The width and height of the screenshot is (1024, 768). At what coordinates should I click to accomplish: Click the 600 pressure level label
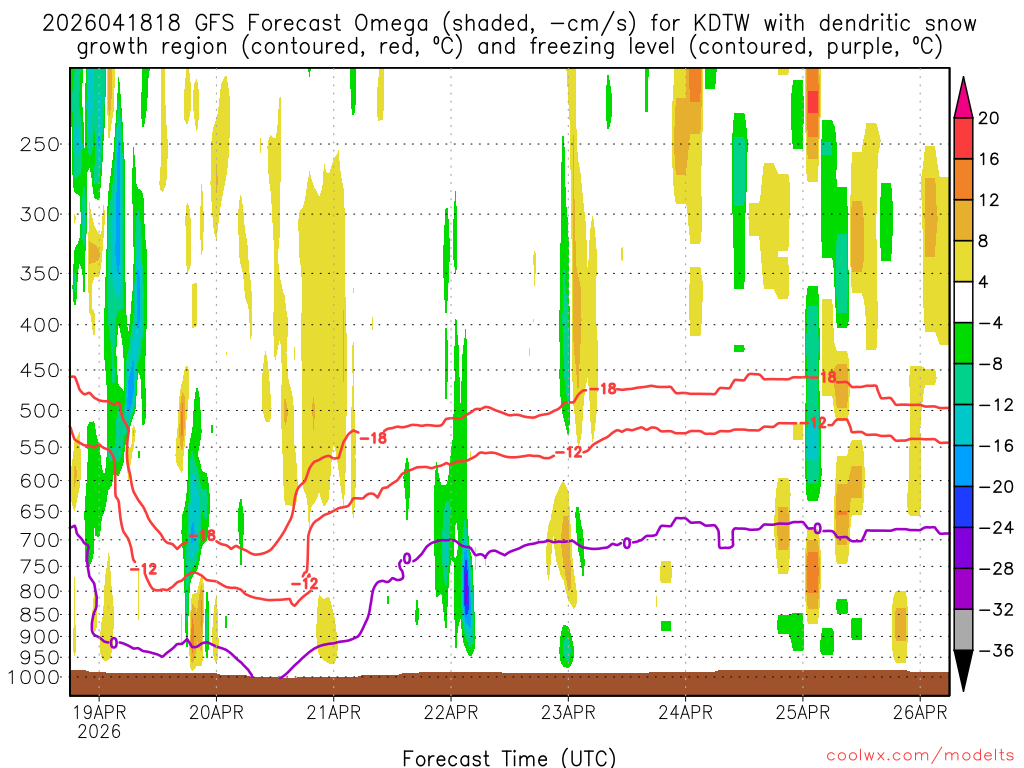(x=40, y=481)
